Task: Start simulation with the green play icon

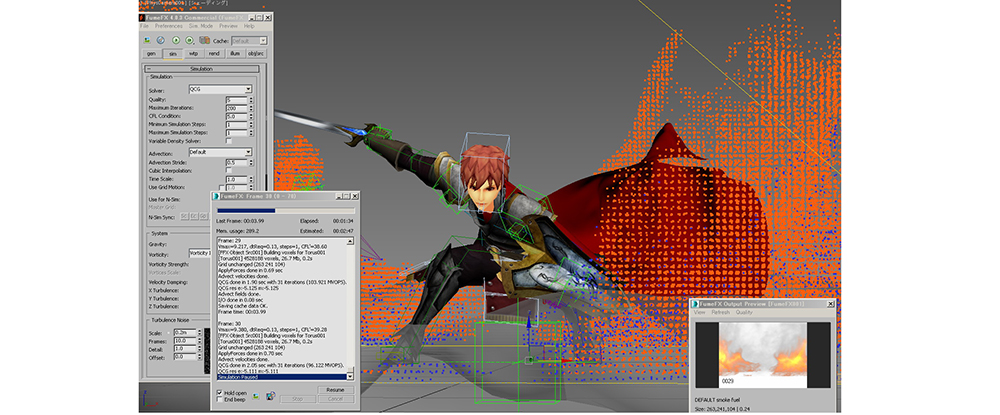Action: pos(178,39)
